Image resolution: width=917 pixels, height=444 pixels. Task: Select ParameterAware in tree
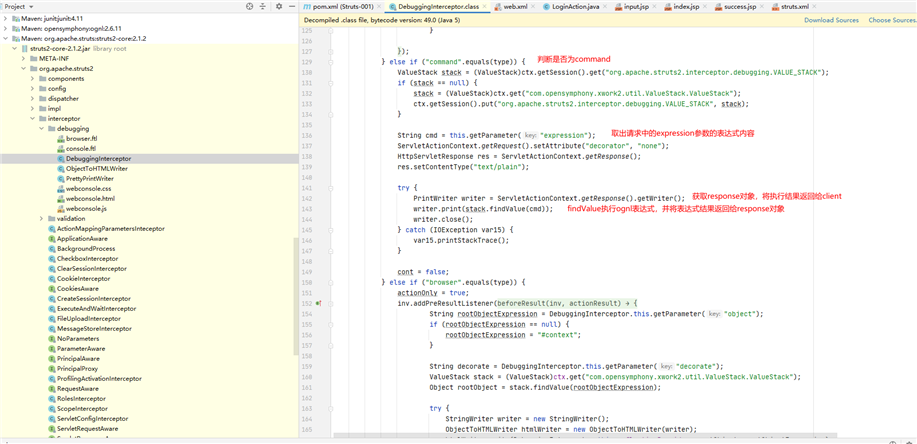click(81, 349)
